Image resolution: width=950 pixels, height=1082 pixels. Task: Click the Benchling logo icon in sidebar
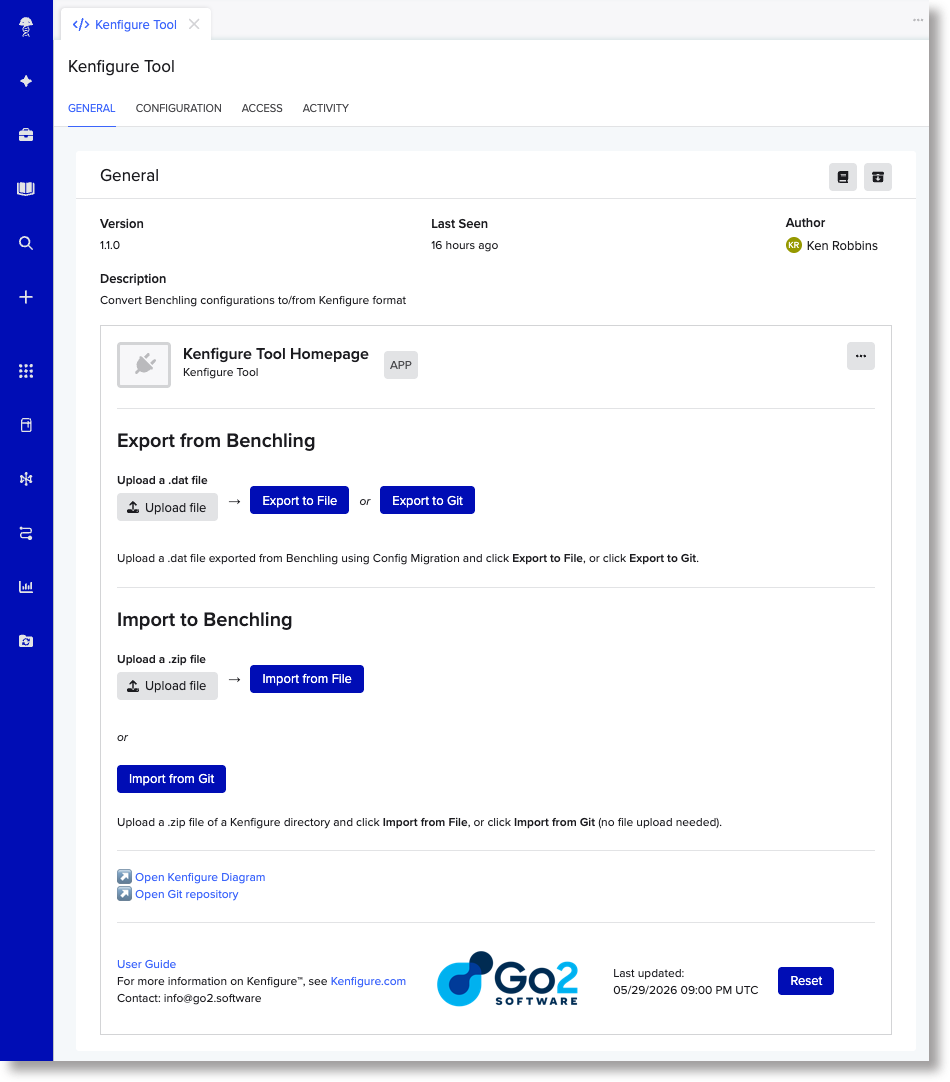(26, 27)
